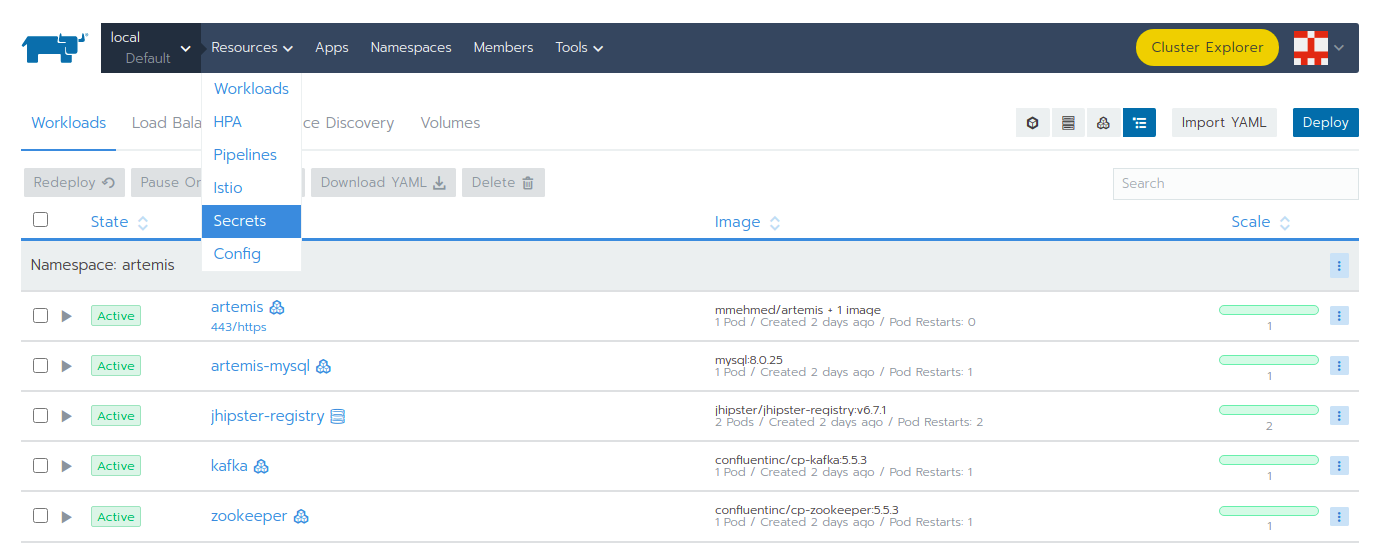The height and width of the screenshot is (559, 1377).
Task: Select the kafka workload checkbox
Action: pos(40,466)
